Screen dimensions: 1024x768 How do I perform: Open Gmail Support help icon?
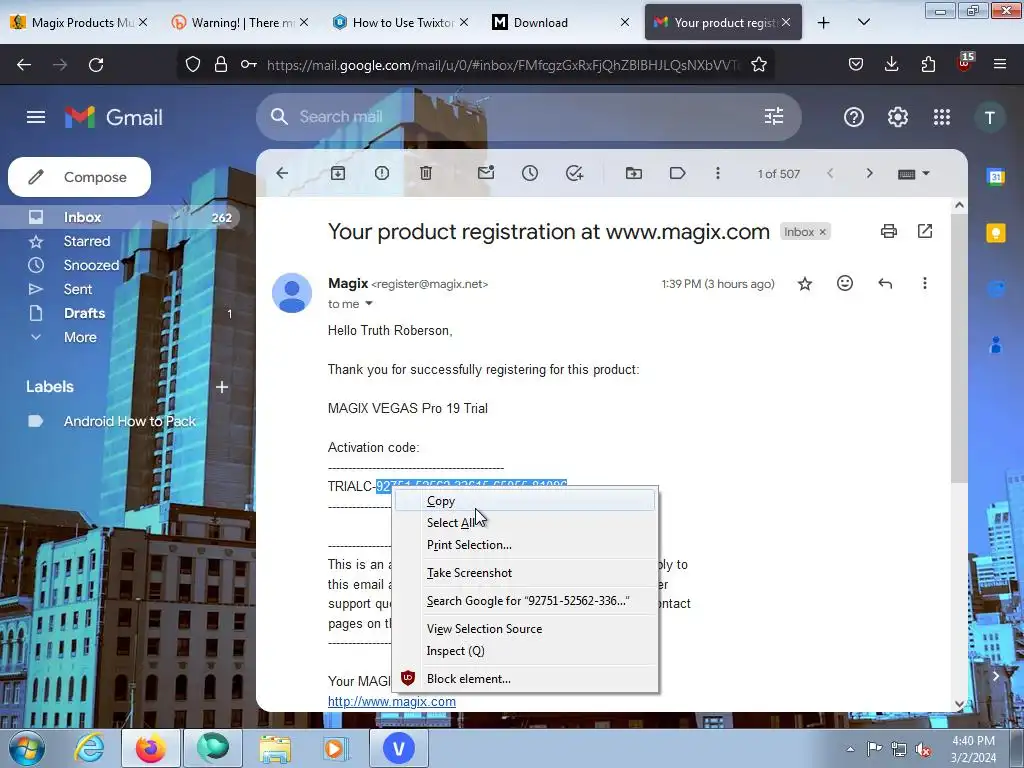854,117
